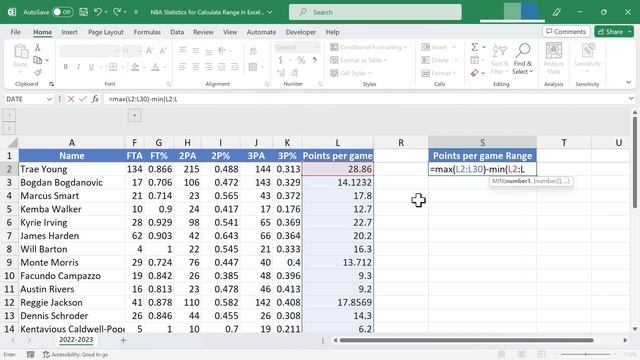Click the macro recording icon in status bar
The image size is (640, 360).
(31, 354)
